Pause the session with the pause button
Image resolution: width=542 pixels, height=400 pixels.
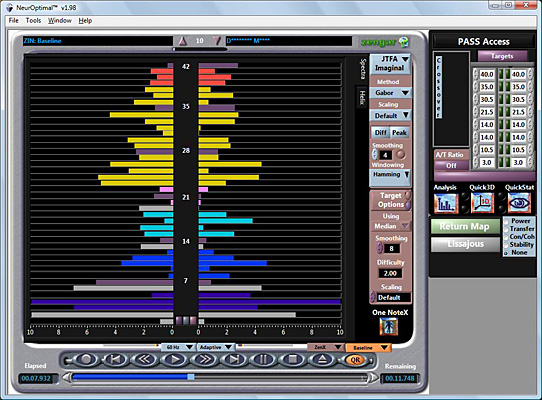coord(263,360)
